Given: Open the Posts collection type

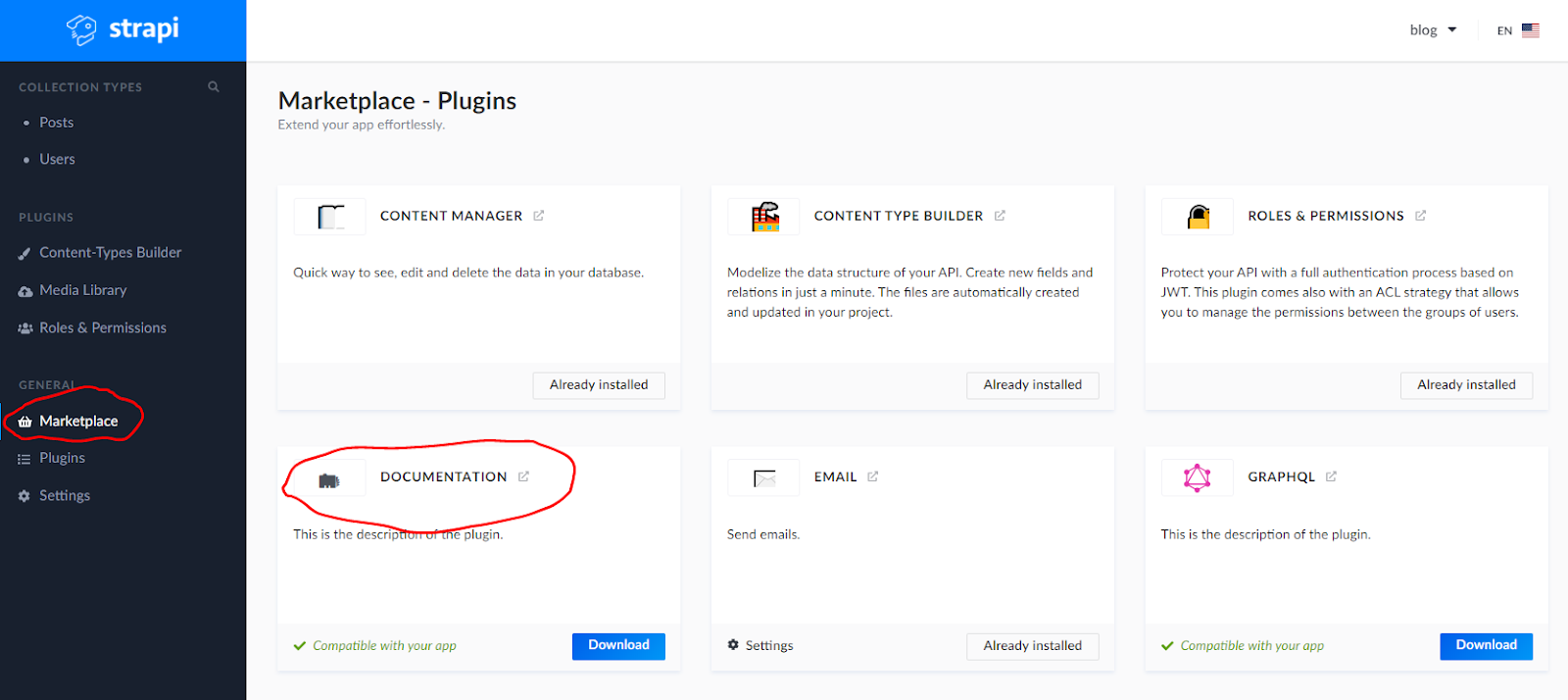Looking at the screenshot, I should coord(57,123).
